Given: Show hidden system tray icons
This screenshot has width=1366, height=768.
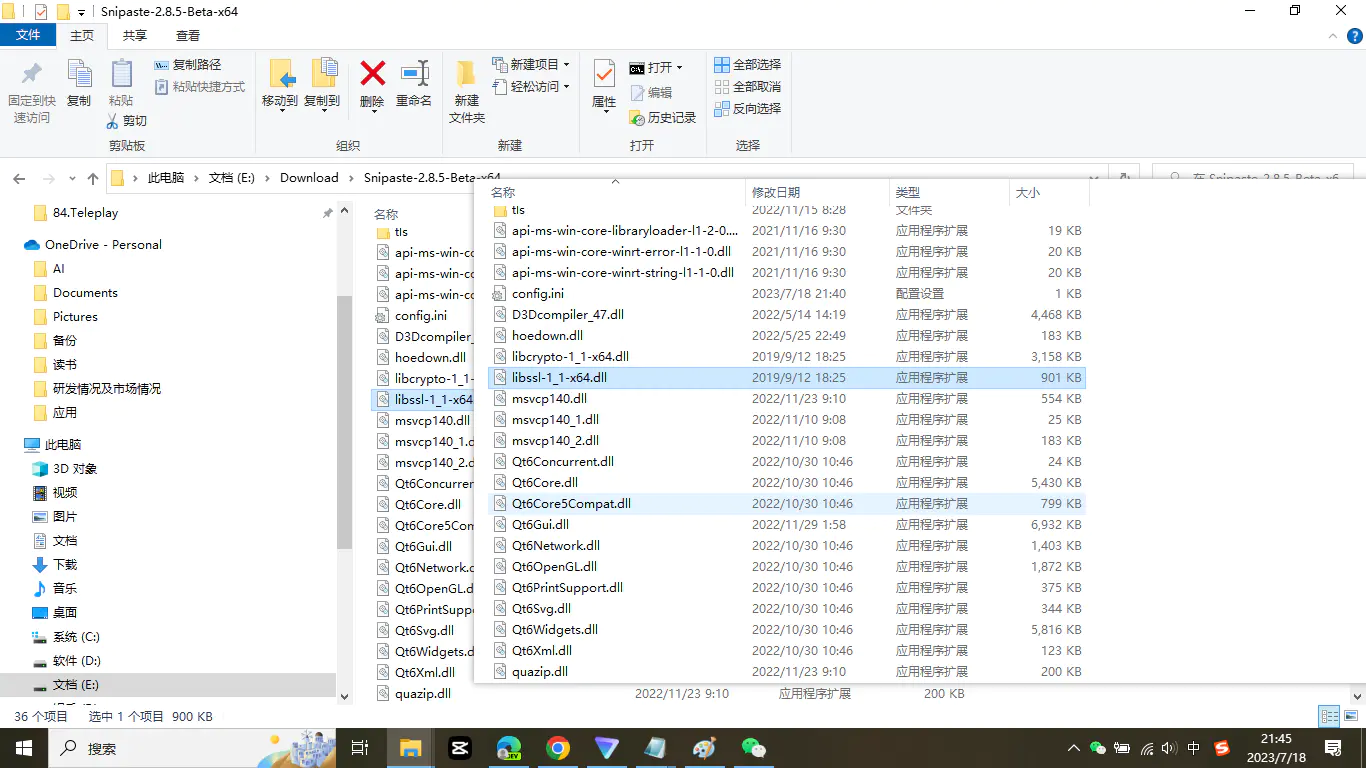Looking at the screenshot, I should click(x=1073, y=748).
